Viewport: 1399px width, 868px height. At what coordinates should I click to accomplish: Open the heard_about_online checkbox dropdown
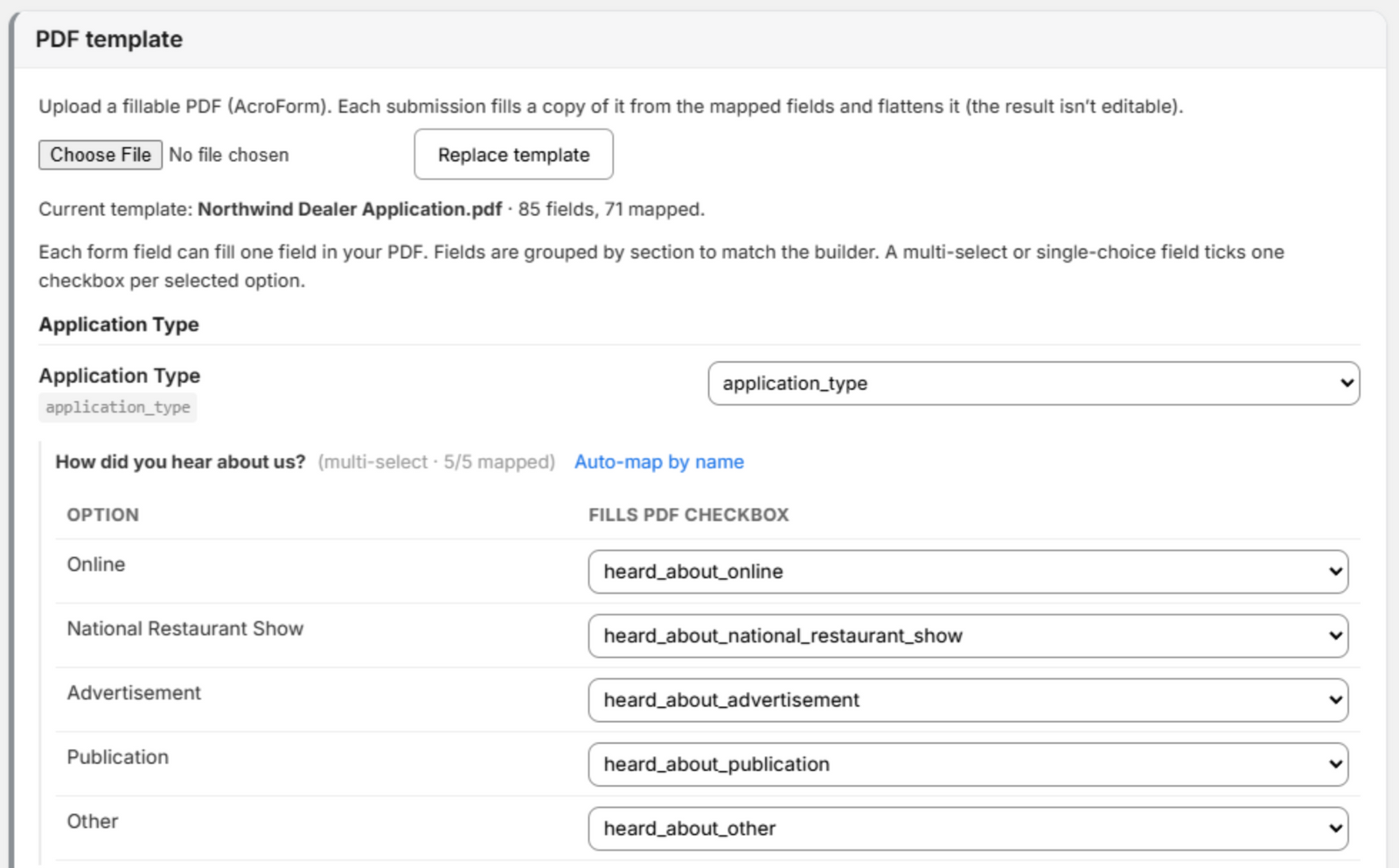[968, 572]
